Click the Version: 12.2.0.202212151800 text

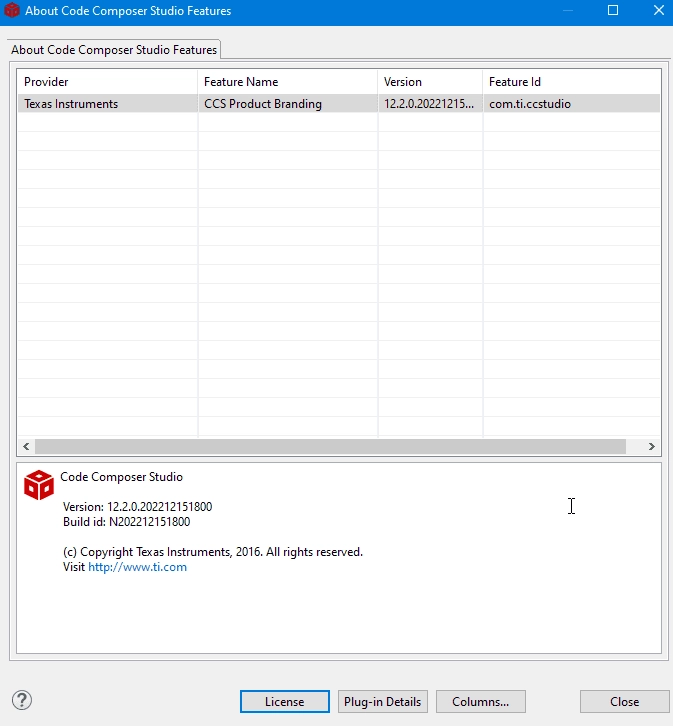point(137,507)
